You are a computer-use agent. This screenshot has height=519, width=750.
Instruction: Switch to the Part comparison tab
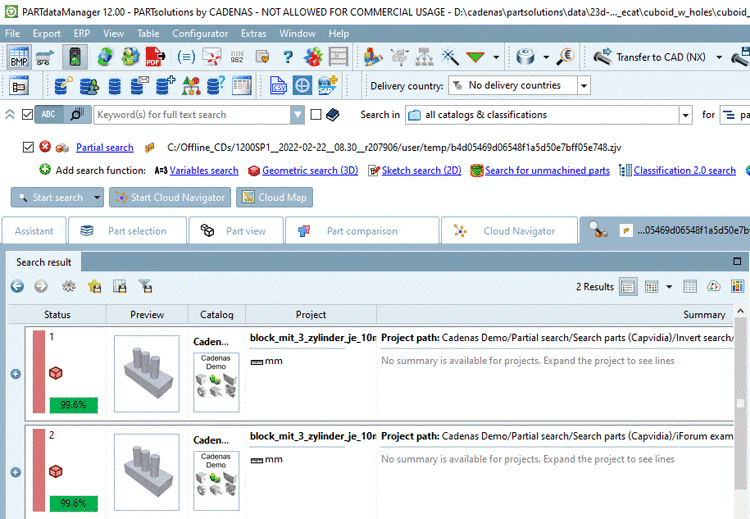click(x=362, y=231)
